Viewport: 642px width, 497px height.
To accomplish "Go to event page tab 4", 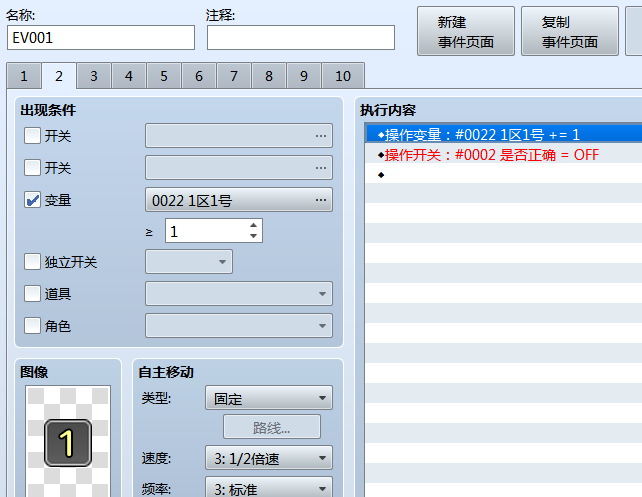I will coord(129,76).
